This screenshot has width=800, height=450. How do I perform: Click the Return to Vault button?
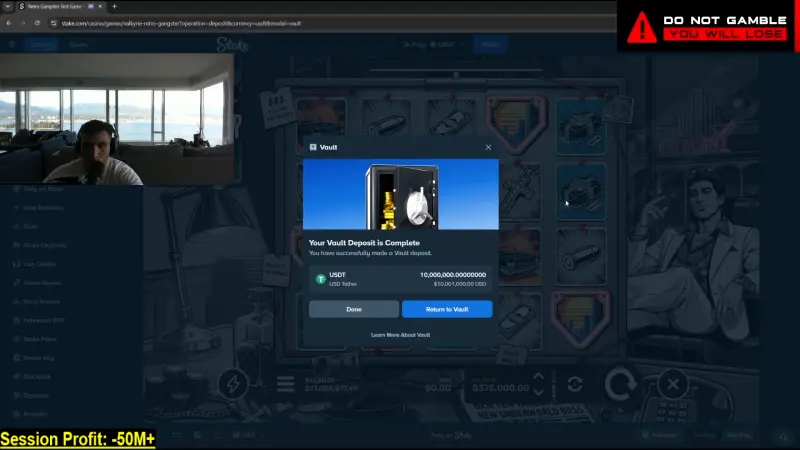[447, 309]
